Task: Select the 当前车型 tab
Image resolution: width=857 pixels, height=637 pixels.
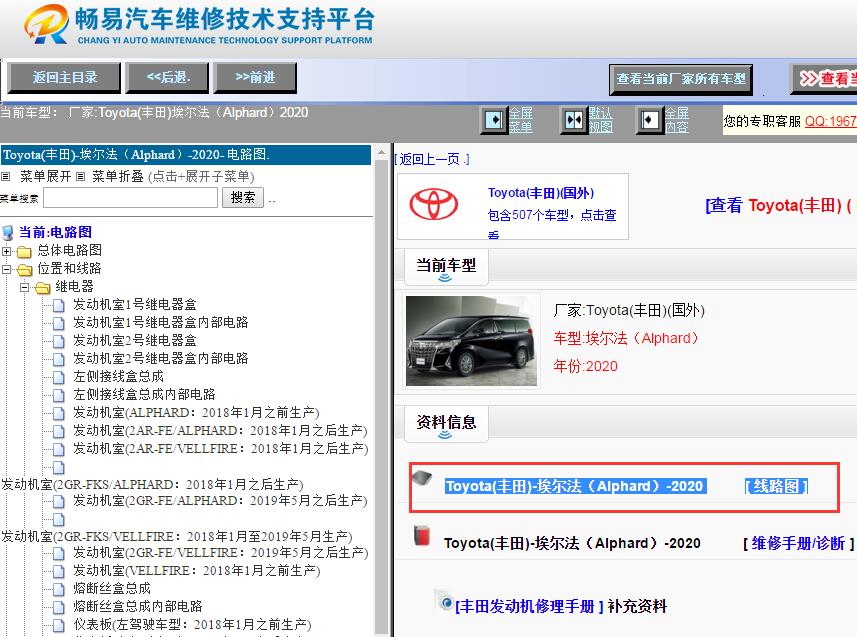Action: point(446,266)
